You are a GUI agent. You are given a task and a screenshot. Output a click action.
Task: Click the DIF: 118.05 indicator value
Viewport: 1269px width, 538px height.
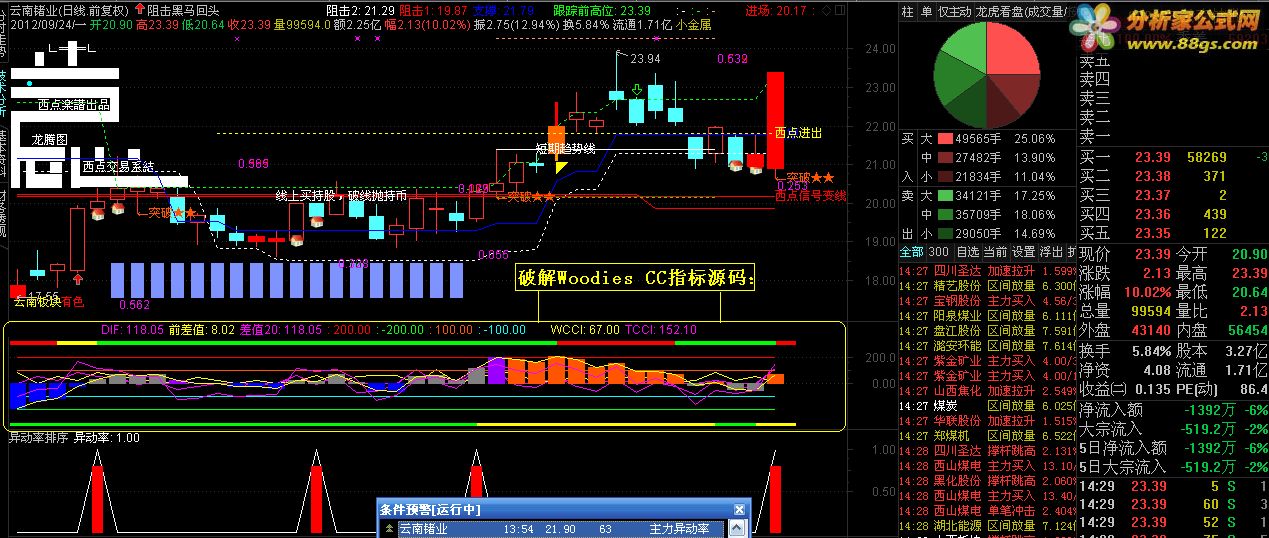click(x=132, y=329)
